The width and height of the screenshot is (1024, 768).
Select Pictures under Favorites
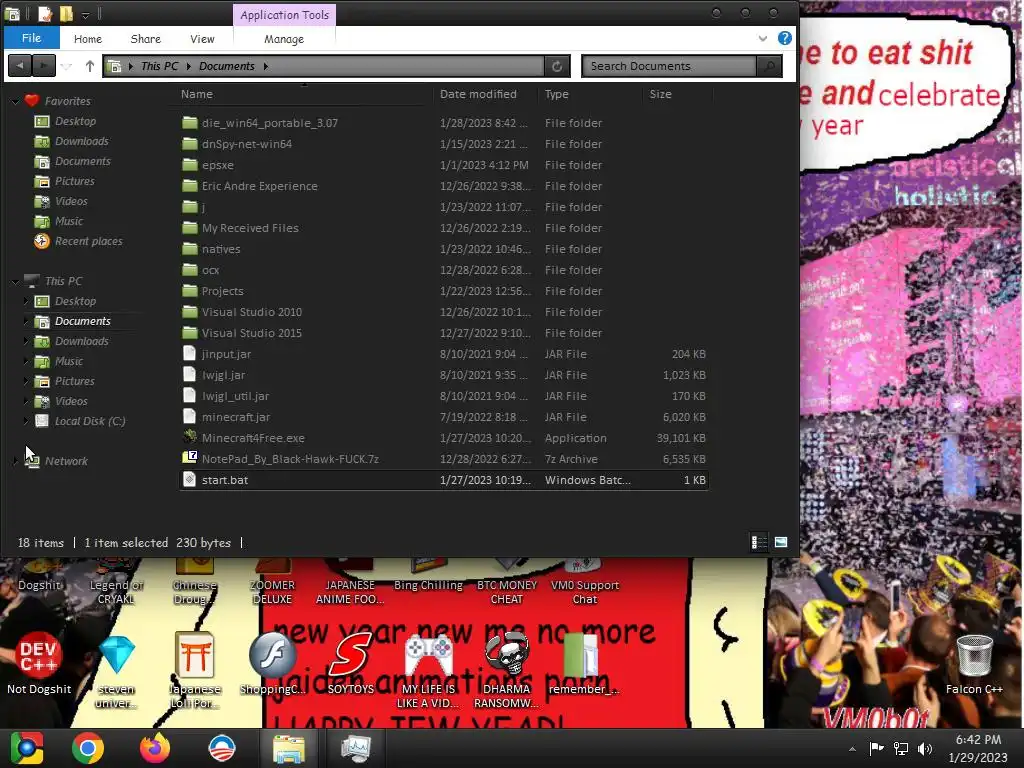coord(74,181)
